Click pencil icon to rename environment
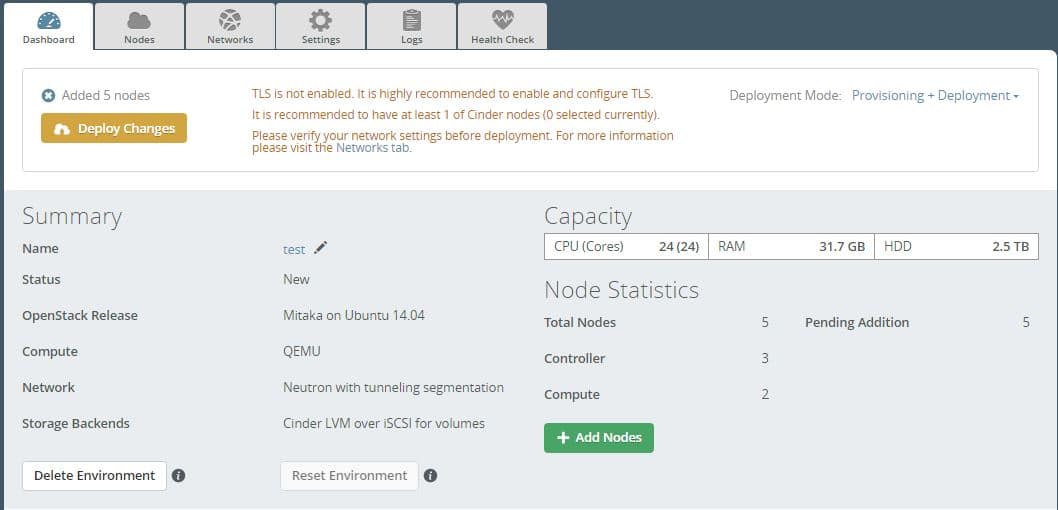1058x510 pixels. pos(320,249)
